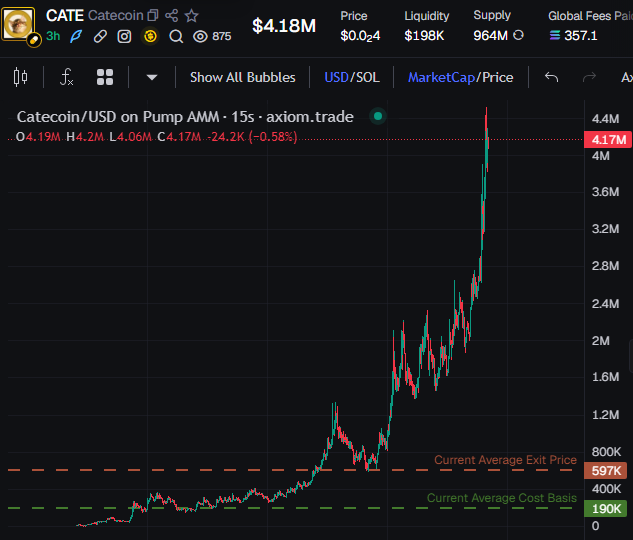Click the Catecoin/USD chart title
Viewport: 633px width, 540px height.
(185, 117)
